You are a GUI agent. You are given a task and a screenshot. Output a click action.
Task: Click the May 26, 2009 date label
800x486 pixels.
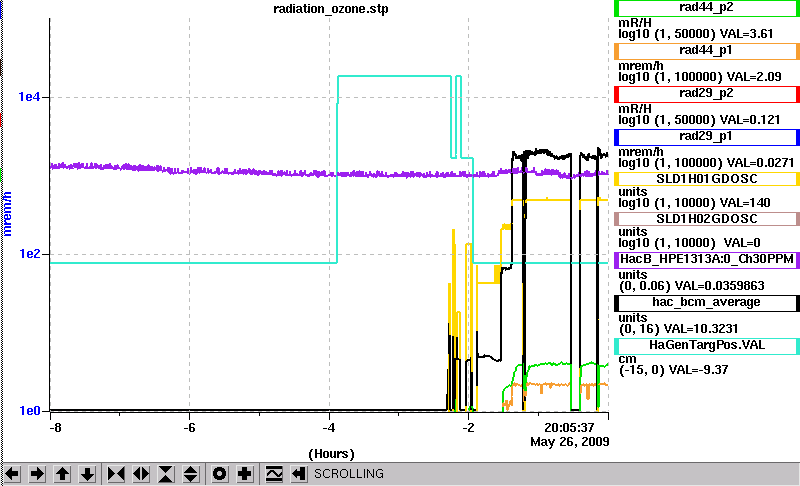pyautogui.click(x=569, y=441)
